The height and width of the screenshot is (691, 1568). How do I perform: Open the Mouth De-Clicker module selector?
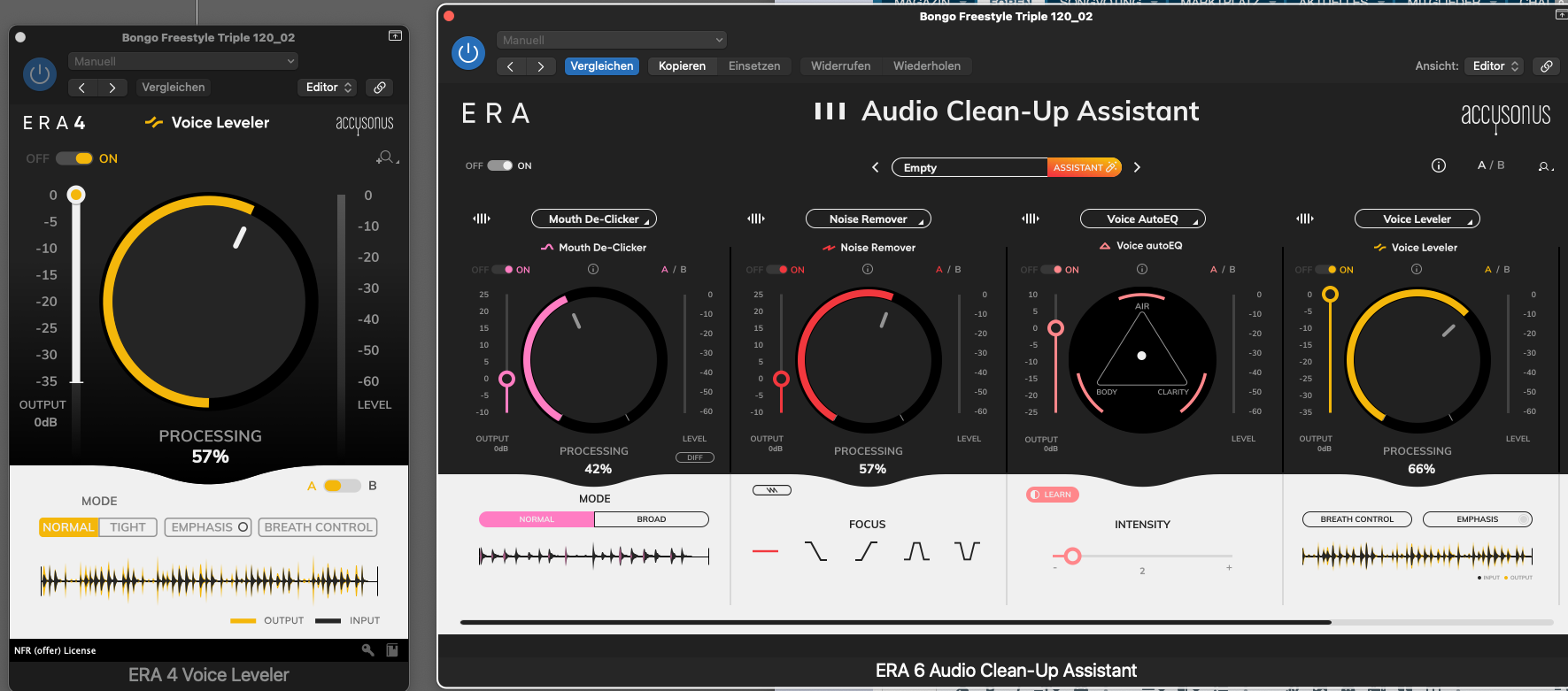(594, 219)
